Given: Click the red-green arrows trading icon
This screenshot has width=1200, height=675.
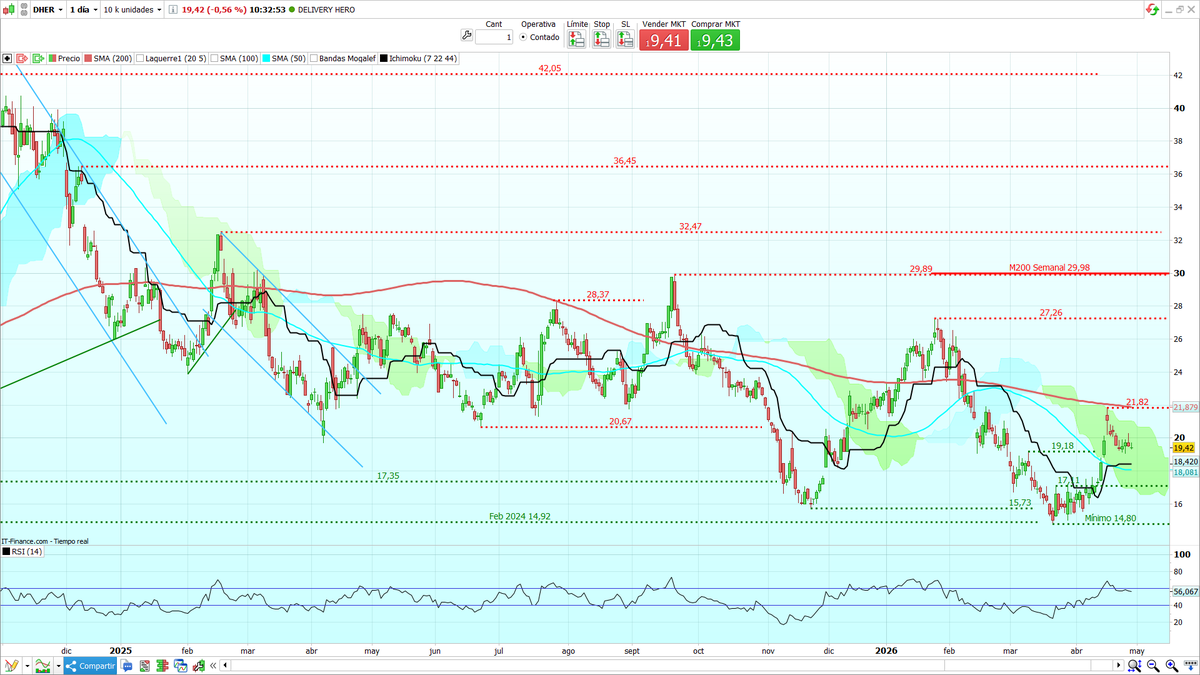Looking at the screenshot, I should 198,666.
